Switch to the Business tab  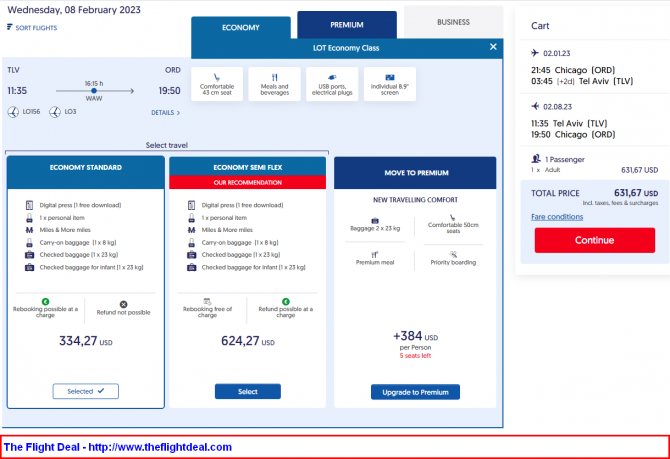tap(453, 22)
